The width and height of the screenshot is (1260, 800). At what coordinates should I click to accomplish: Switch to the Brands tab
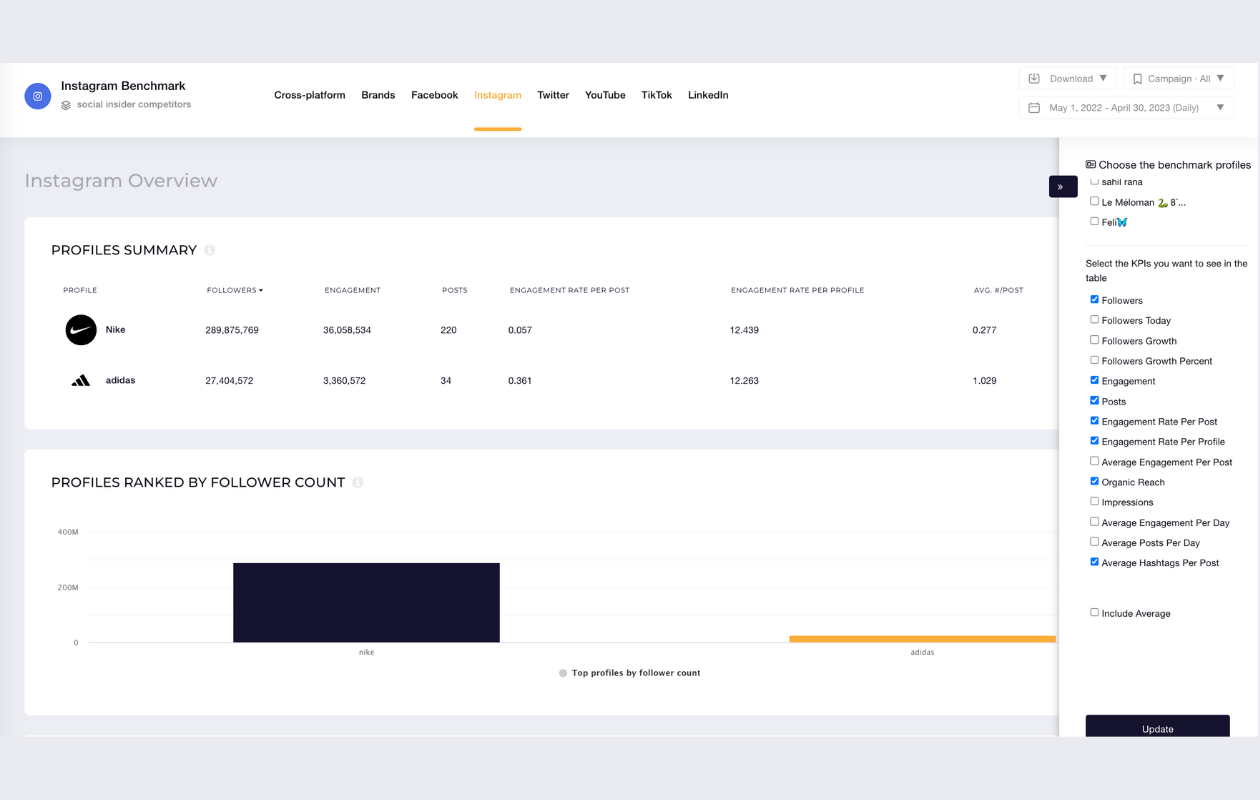[x=378, y=95]
